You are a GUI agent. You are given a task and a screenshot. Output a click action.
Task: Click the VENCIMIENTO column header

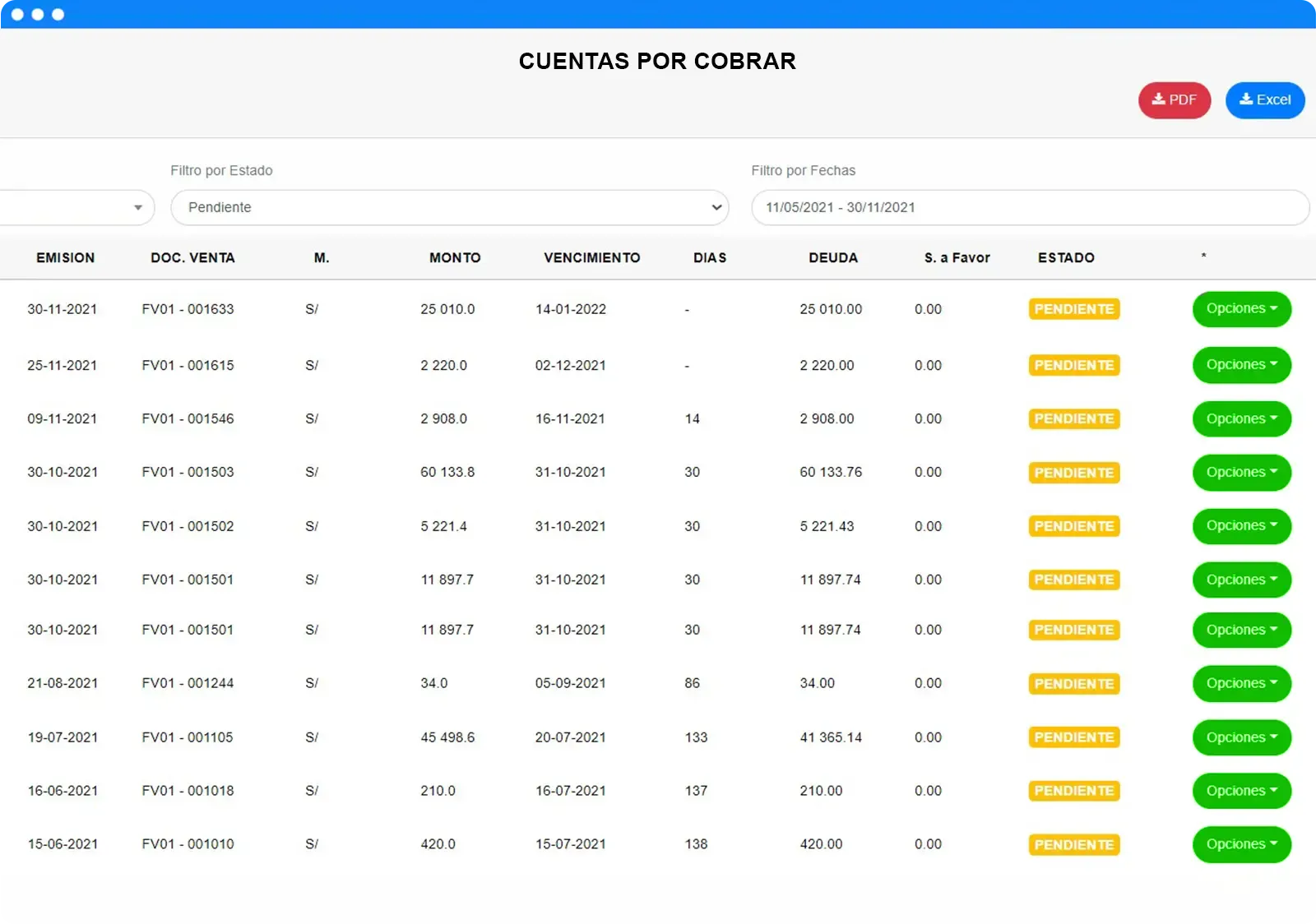tap(591, 258)
